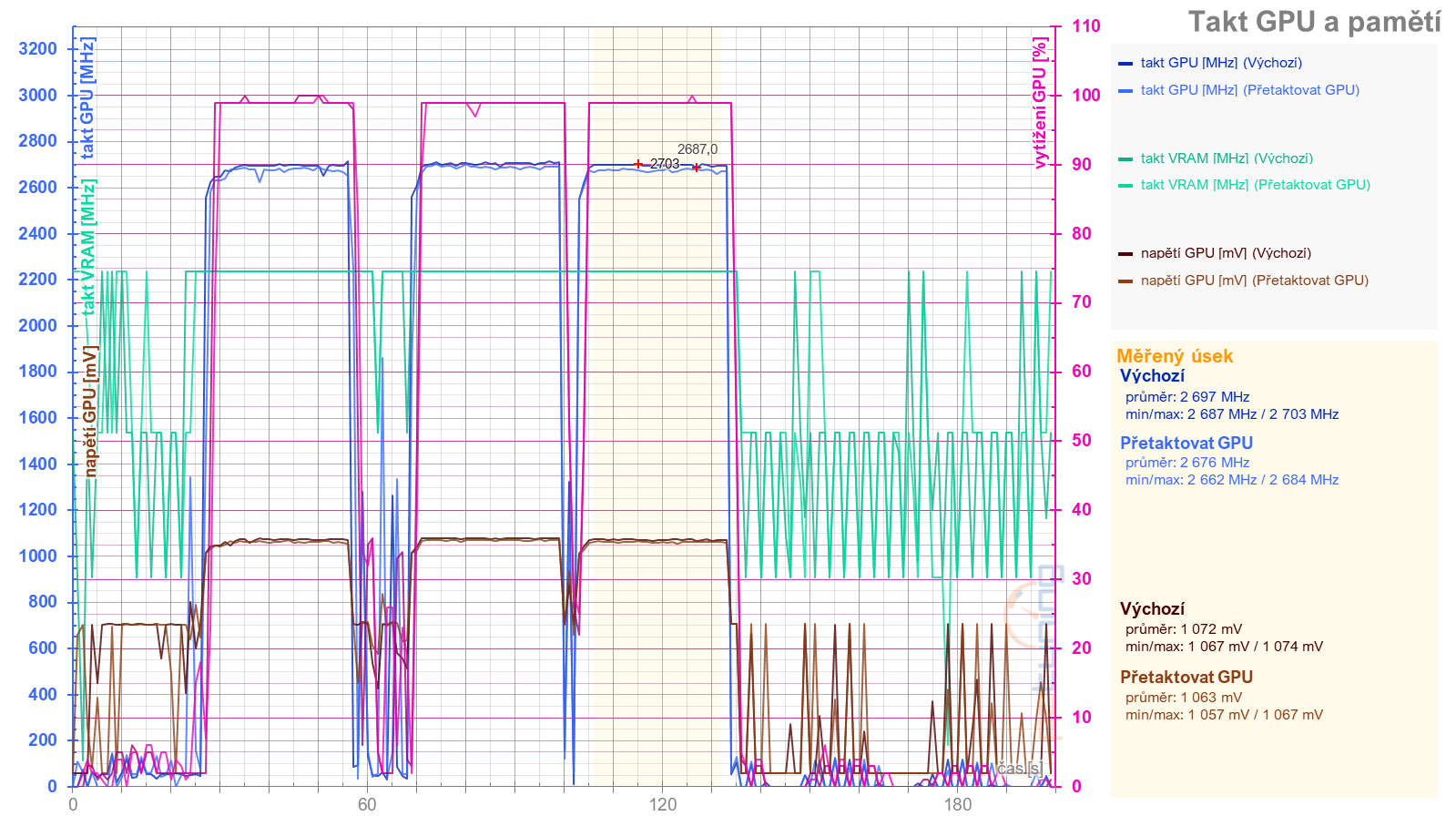The height and width of the screenshot is (816, 1456).
Task: Click the blue 'Výchozí' GPU clock heading
Action: click(x=1152, y=376)
